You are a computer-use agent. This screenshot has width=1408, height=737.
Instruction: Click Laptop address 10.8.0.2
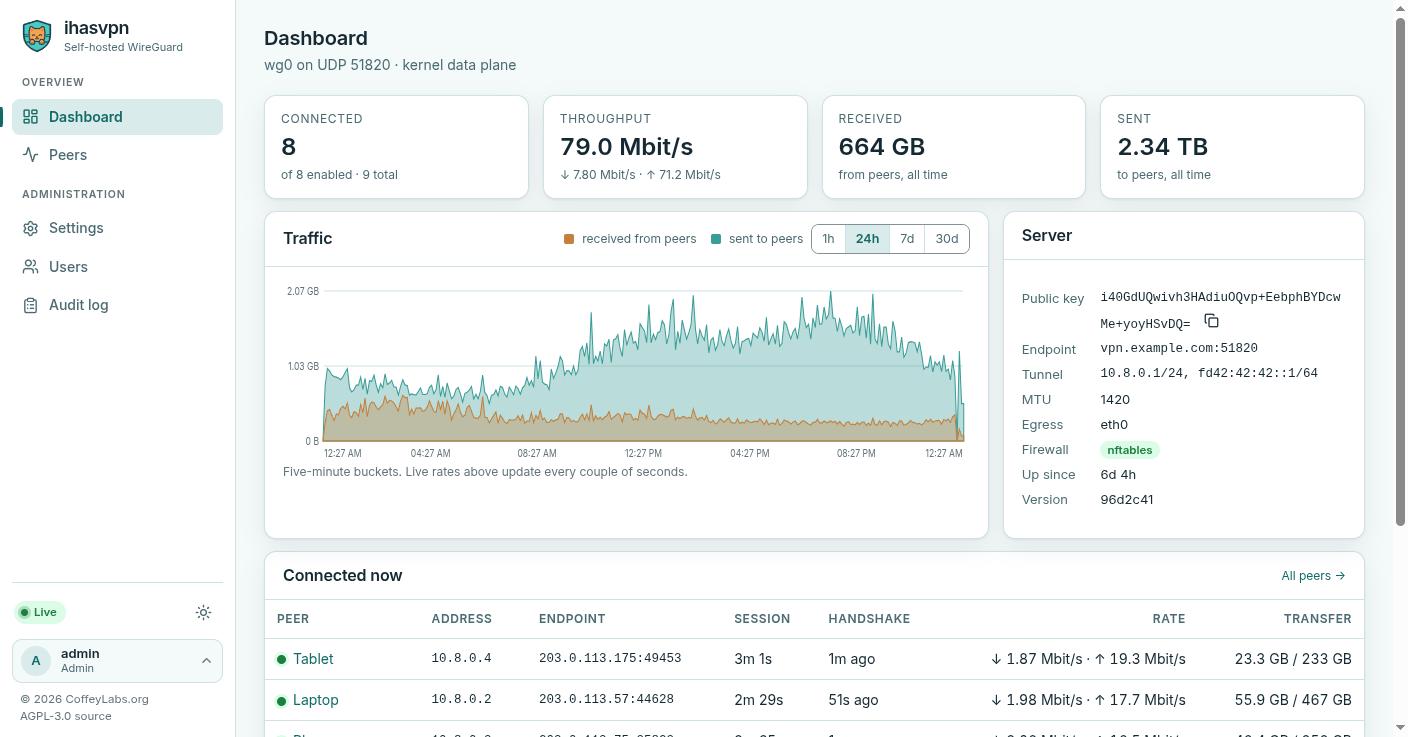pos(461,700)
